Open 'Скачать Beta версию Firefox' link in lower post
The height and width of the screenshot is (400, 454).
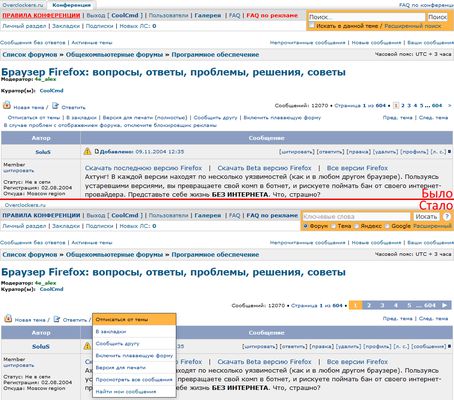pos(264,362)
